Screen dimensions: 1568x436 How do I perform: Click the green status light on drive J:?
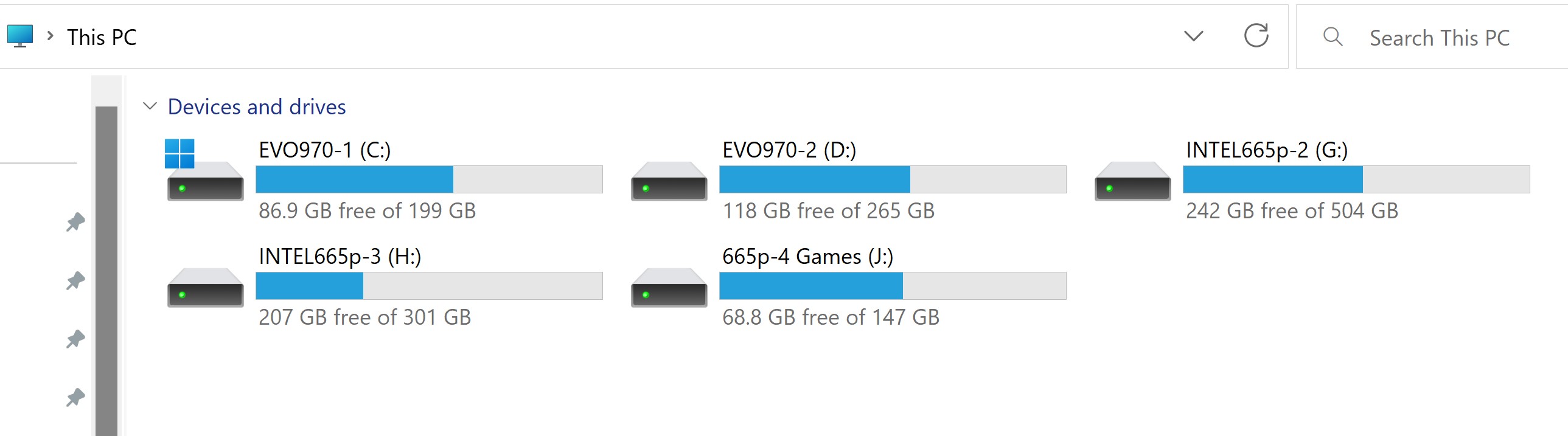pos(646,296)
